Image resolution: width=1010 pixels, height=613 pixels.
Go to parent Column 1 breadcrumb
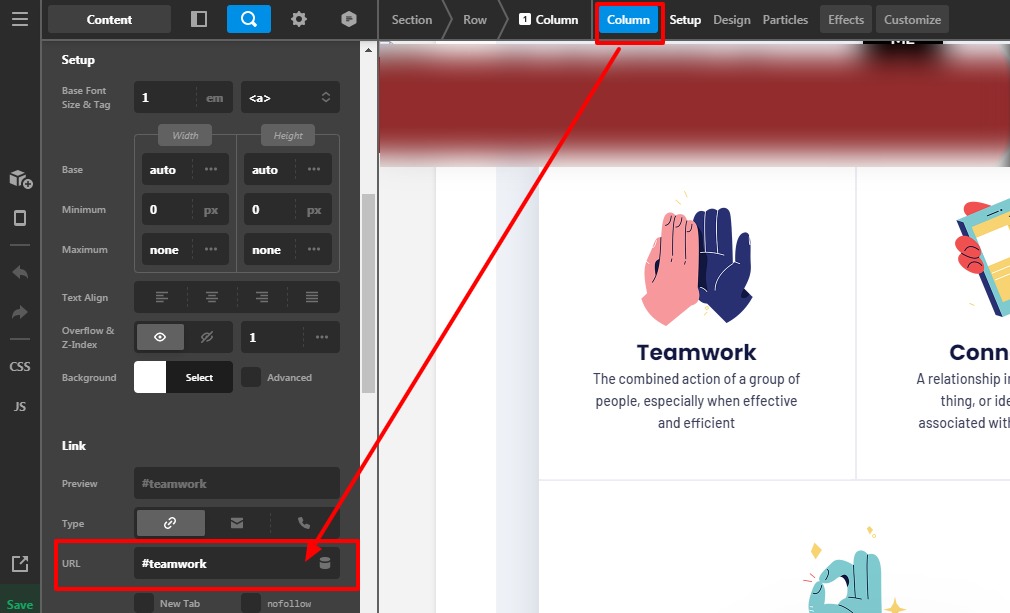coord(549,19)
